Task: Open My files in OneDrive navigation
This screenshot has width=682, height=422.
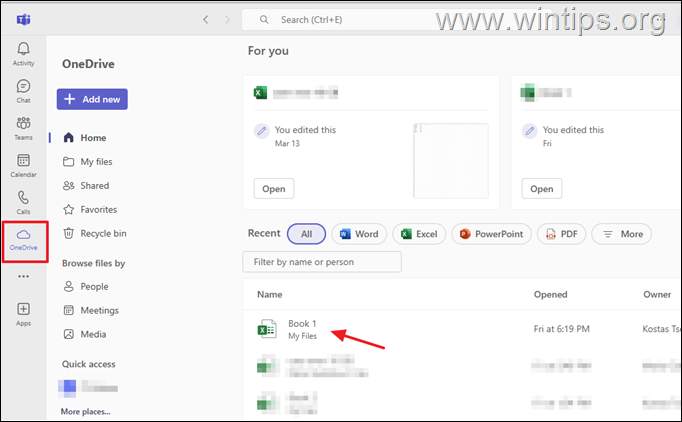Action: click(x=96, y=162)
